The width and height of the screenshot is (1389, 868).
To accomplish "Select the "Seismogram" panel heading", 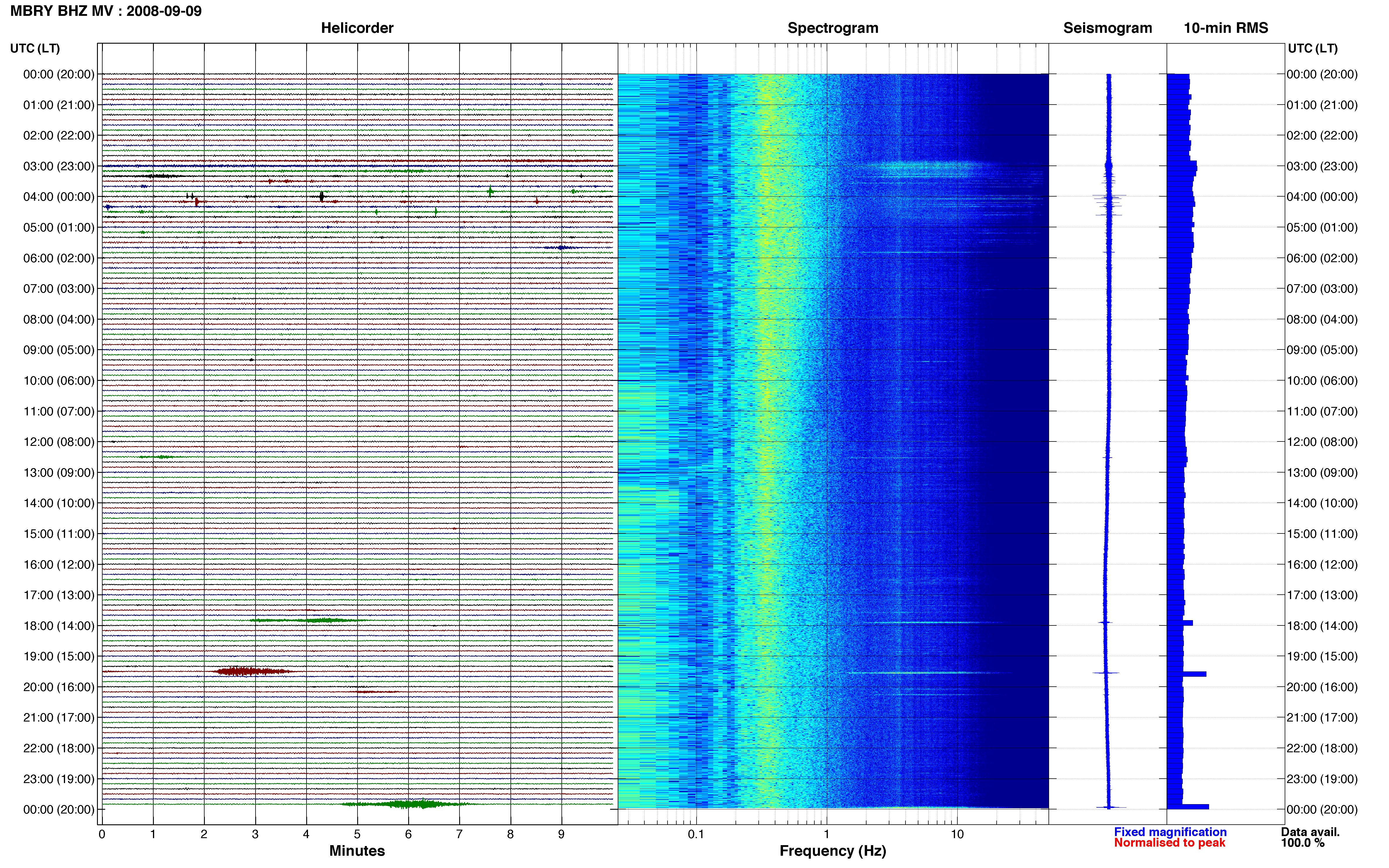I will click(1108, 28).
